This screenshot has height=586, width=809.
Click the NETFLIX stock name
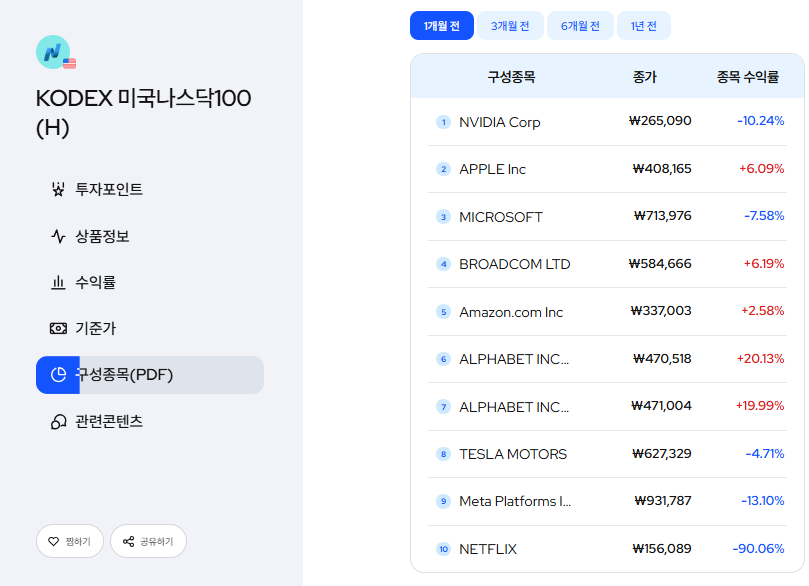pyautogui.click(x=488, y=549)
